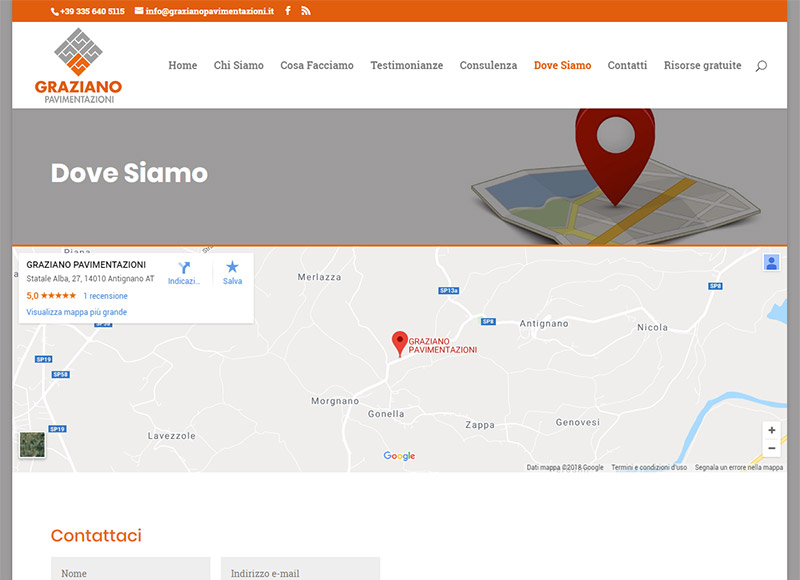Focus the Indirizzo e-mail input field
800x580 pixels.
click(301, 569)
